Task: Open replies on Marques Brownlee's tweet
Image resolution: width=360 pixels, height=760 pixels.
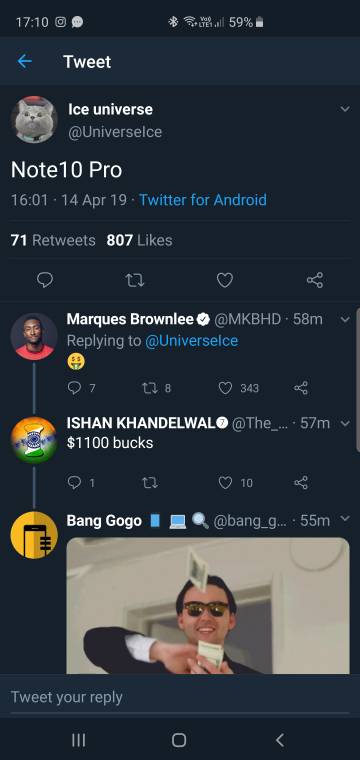Action: [80, 388]
